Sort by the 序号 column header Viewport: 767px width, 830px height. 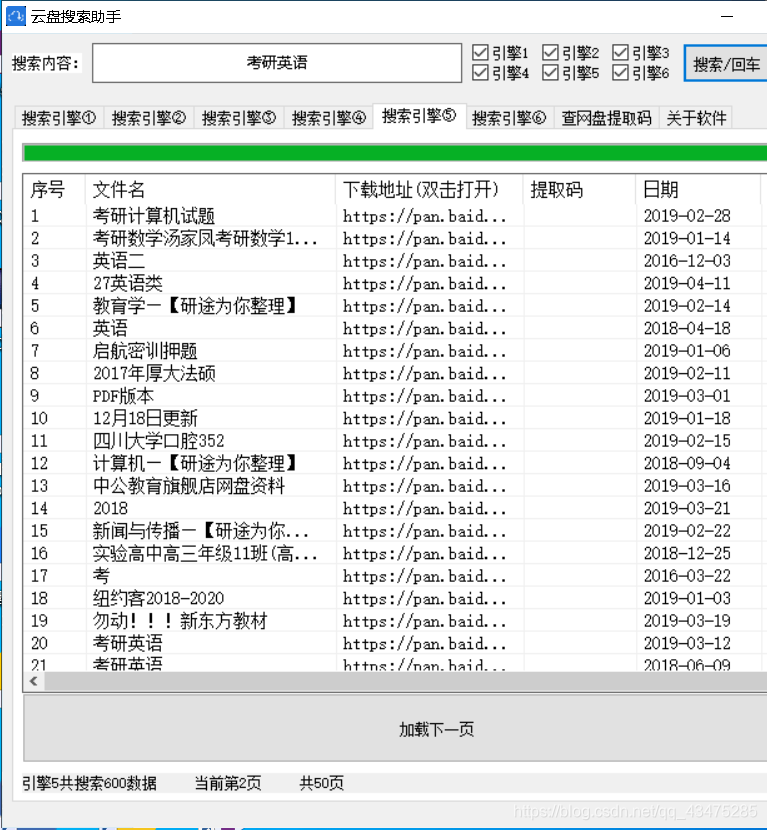coord(53,189)
